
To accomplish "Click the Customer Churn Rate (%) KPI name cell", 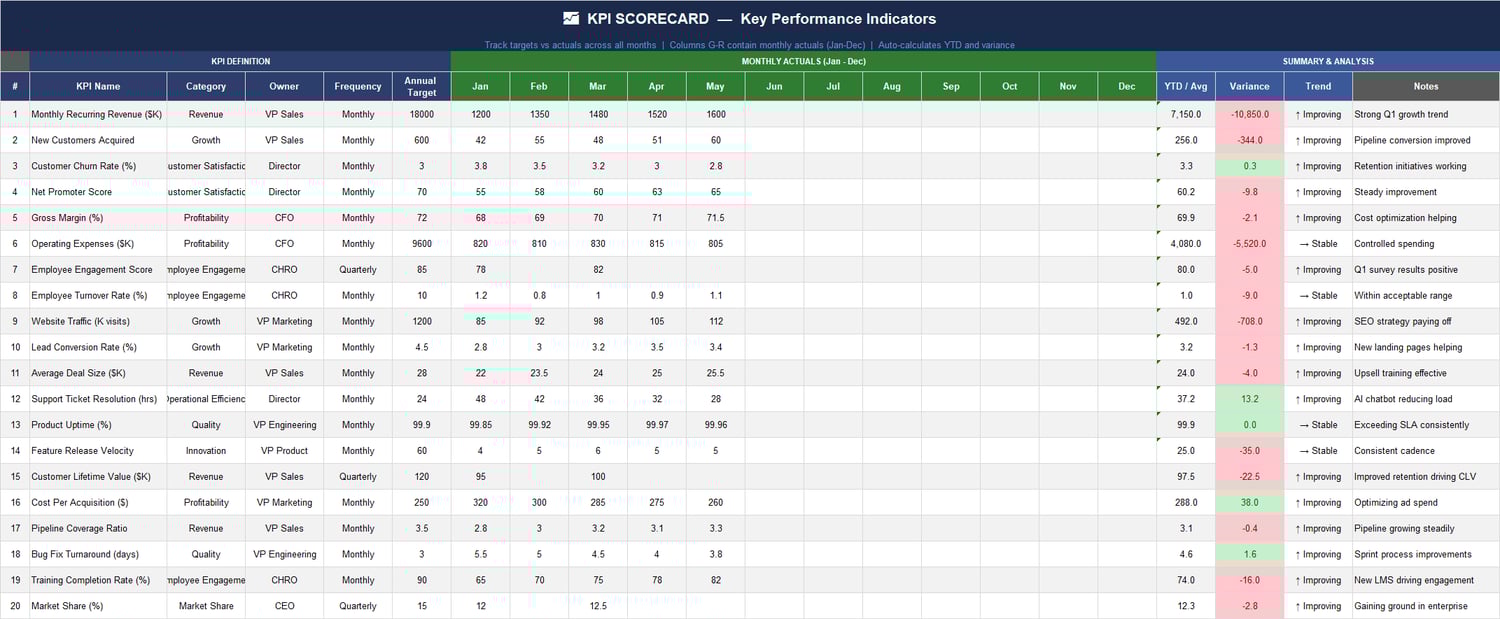I will 97,165.
